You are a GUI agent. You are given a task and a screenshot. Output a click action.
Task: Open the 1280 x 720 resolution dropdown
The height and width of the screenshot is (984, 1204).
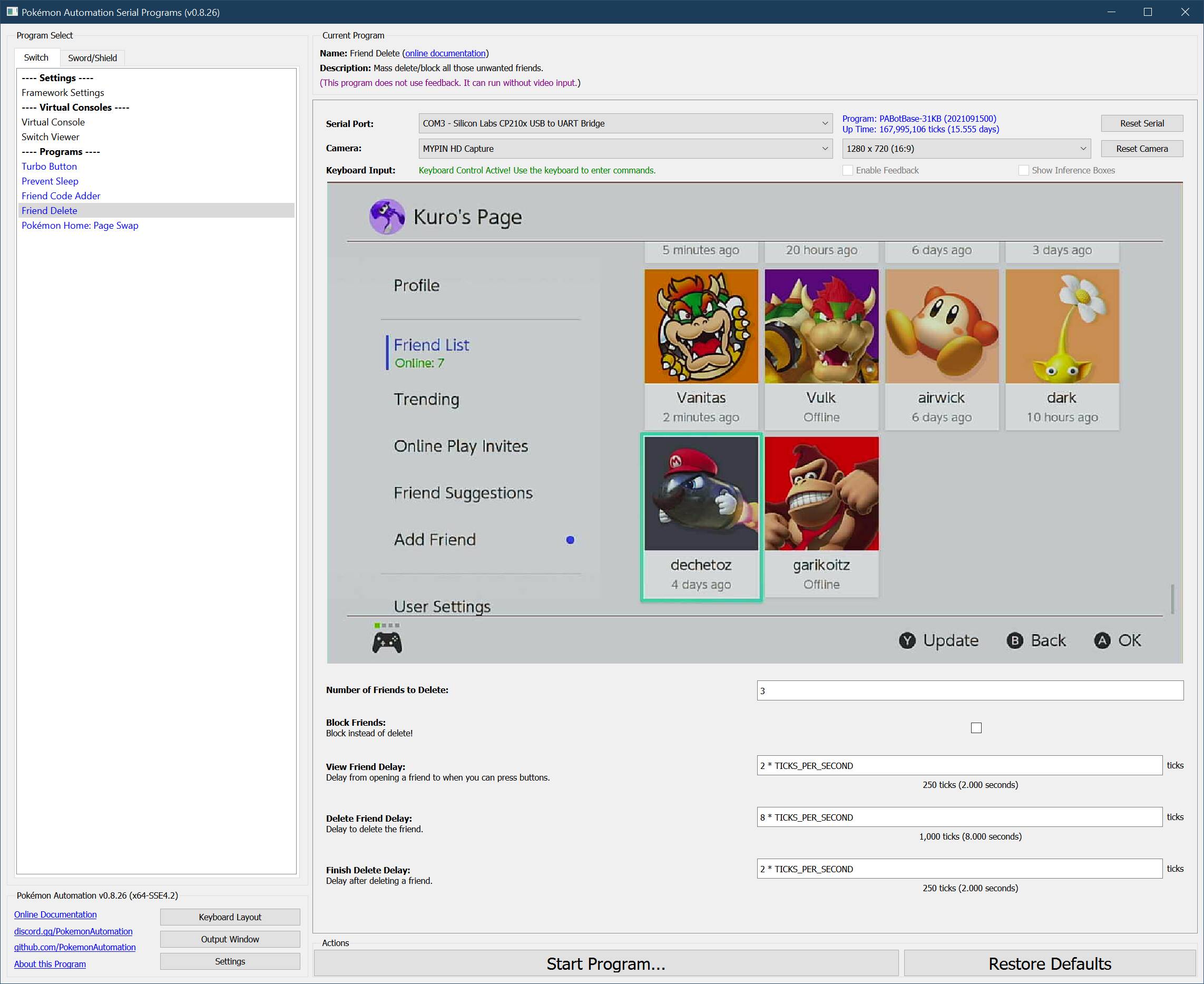coord(966,149)
